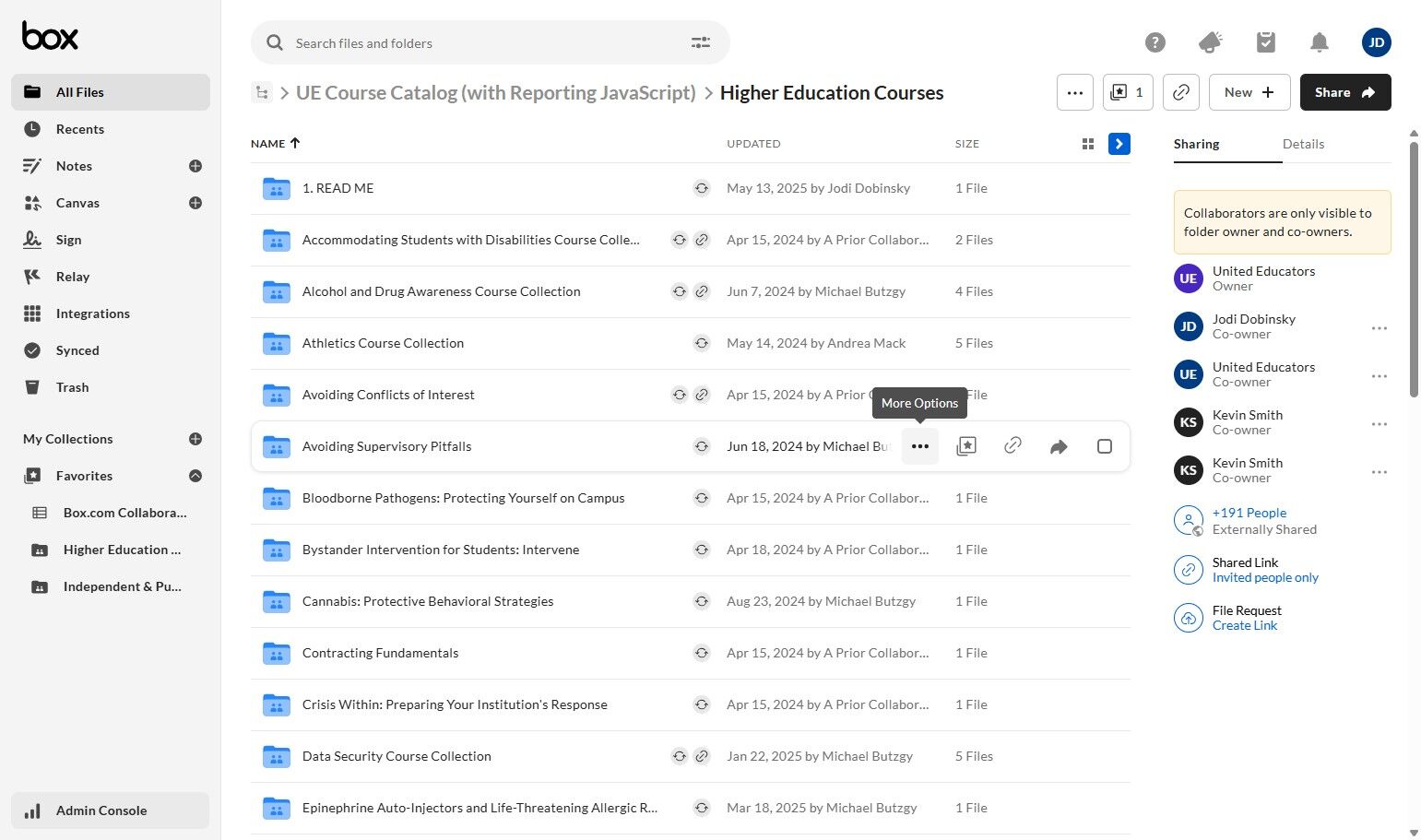
Task: Open the notifications bell
Action: click(x=1320, y=42)
